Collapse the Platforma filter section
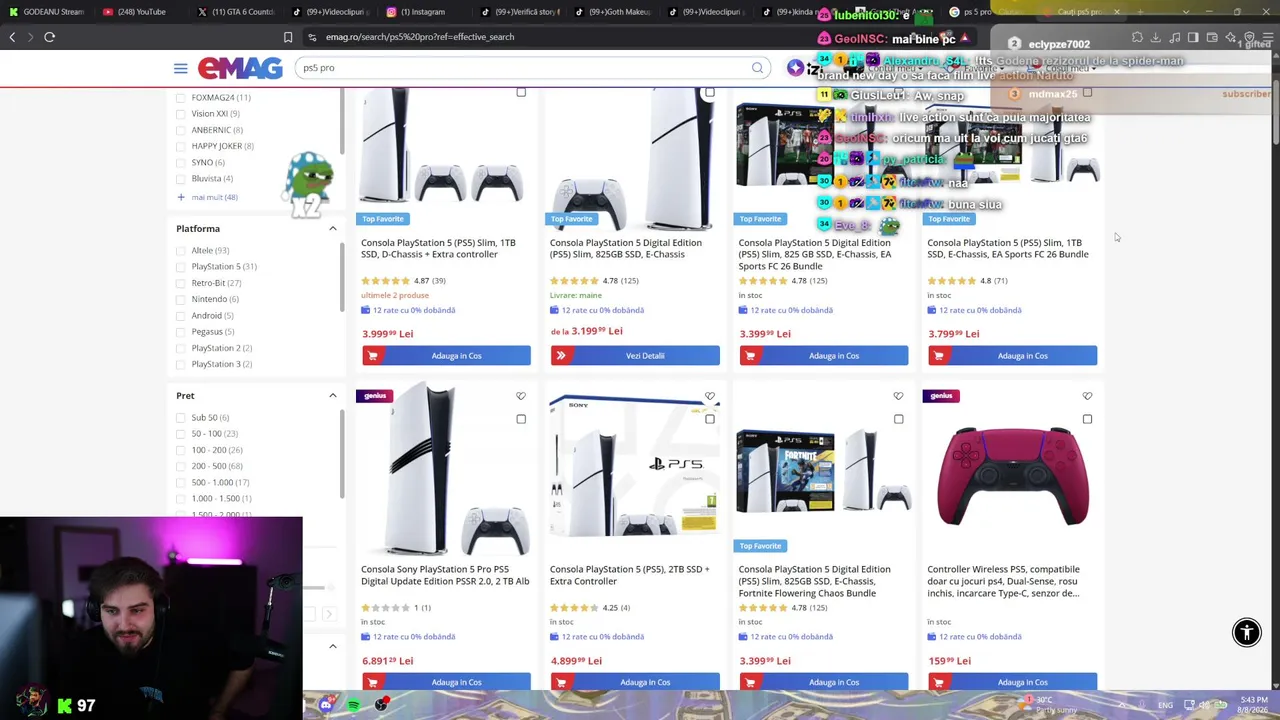1280x720 pixels. [333, 229]
